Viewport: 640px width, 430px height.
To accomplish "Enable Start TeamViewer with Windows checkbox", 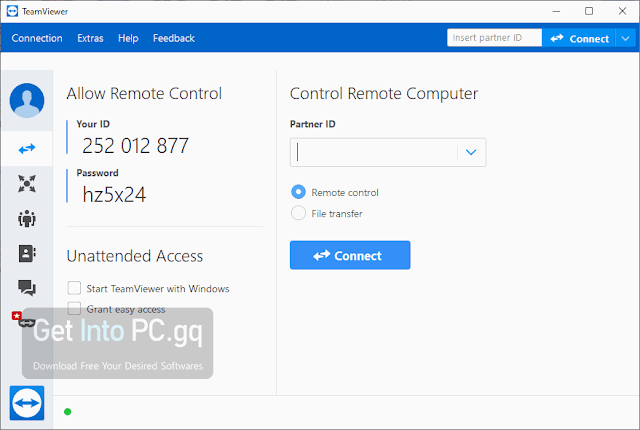I will tap(74, 288).
